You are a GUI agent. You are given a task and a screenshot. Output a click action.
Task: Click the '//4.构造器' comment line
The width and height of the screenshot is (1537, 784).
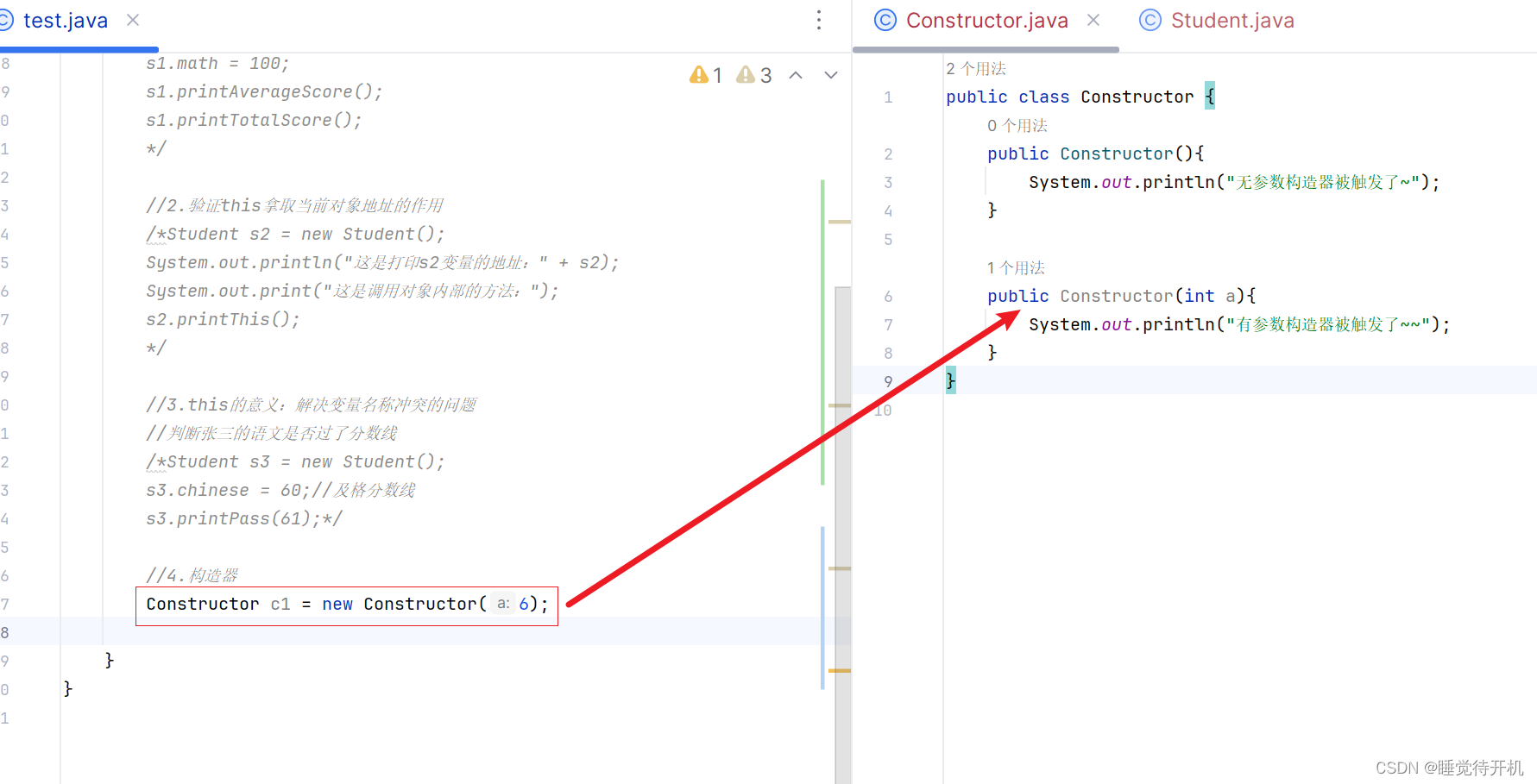pyautogui.click(x=192, y=575)
